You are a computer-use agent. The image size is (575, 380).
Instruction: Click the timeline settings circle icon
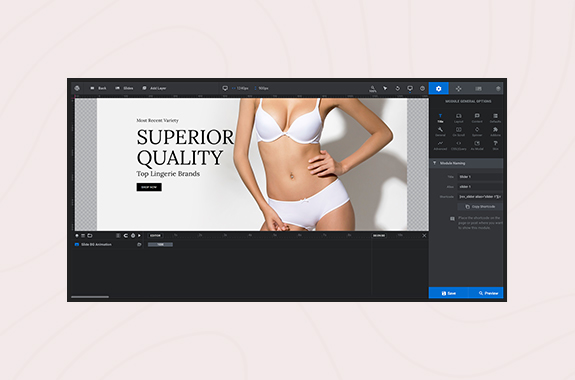coord(133,235)
